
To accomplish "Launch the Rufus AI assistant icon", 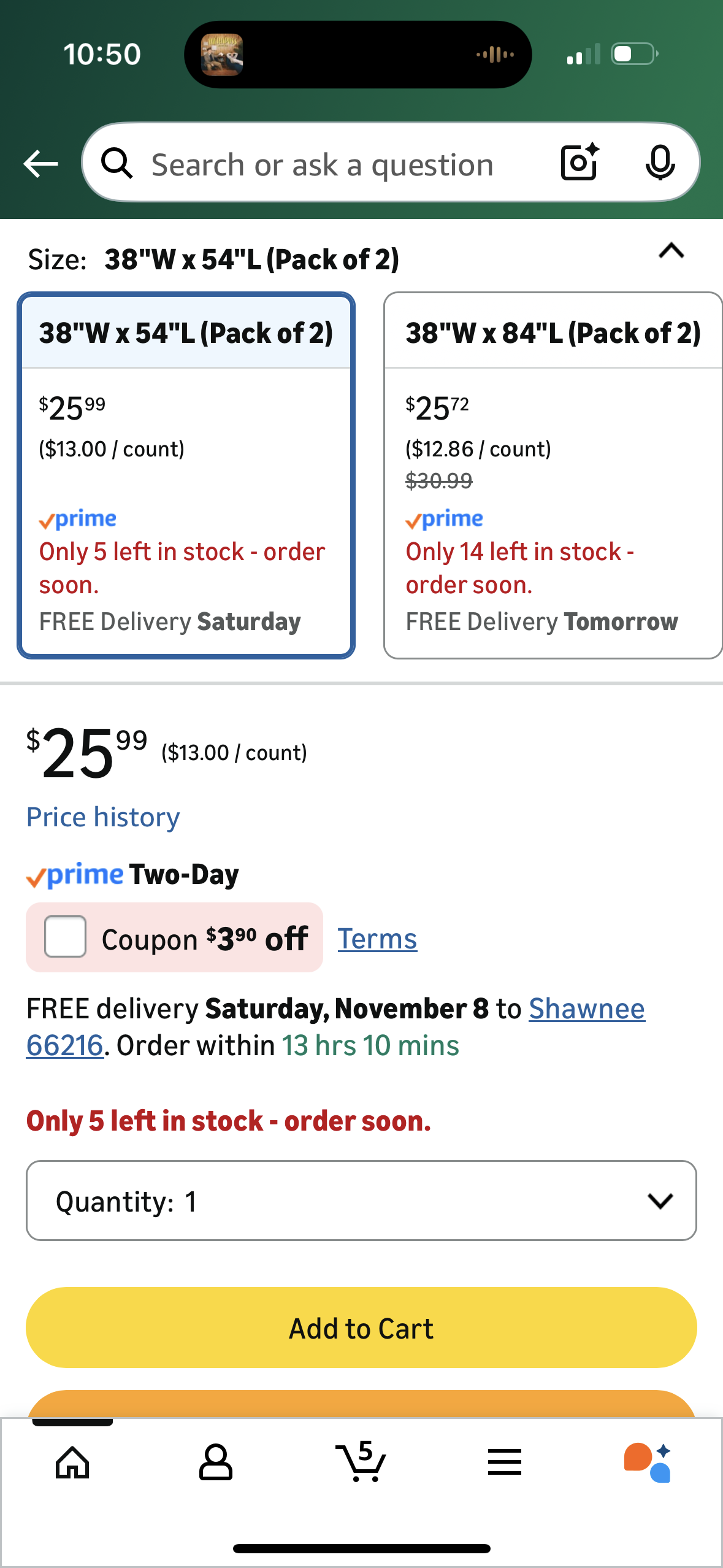I will click(648, 1462).
